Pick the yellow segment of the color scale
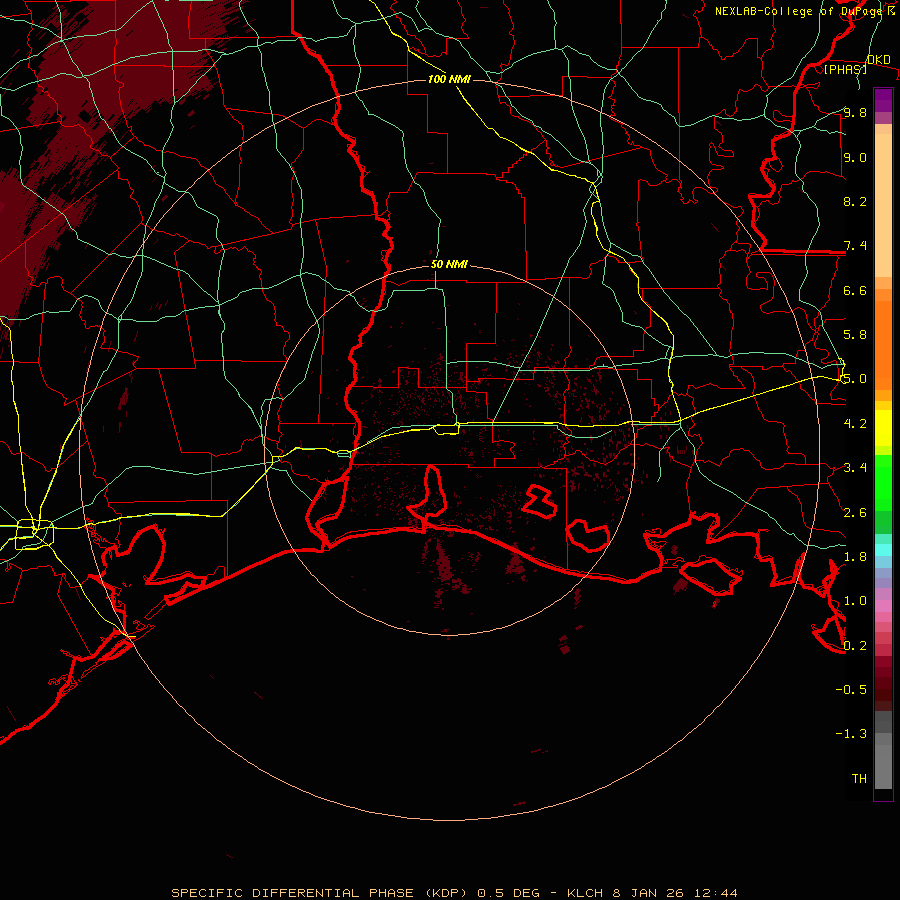The image size is (900, 900). (x=883, y=428)
